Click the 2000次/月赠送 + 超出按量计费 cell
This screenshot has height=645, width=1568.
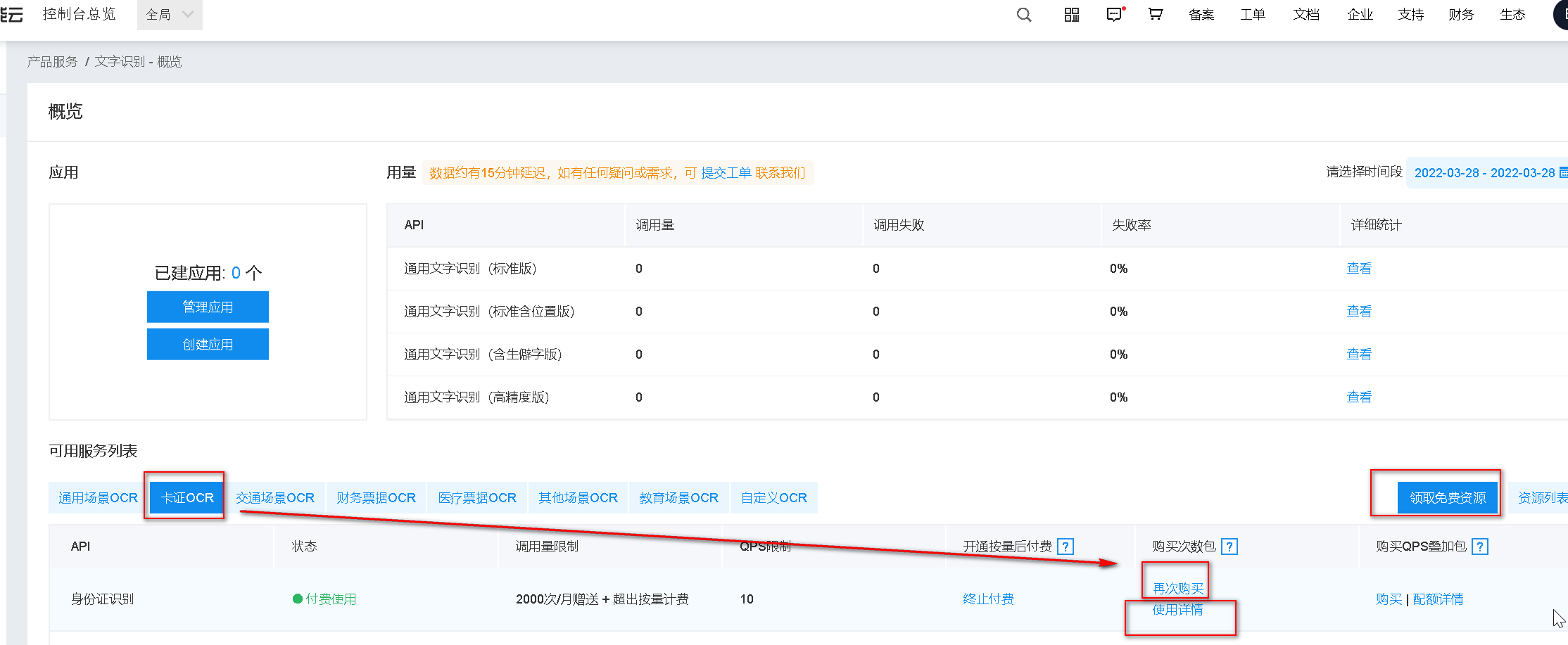click(x=602, y=599)
